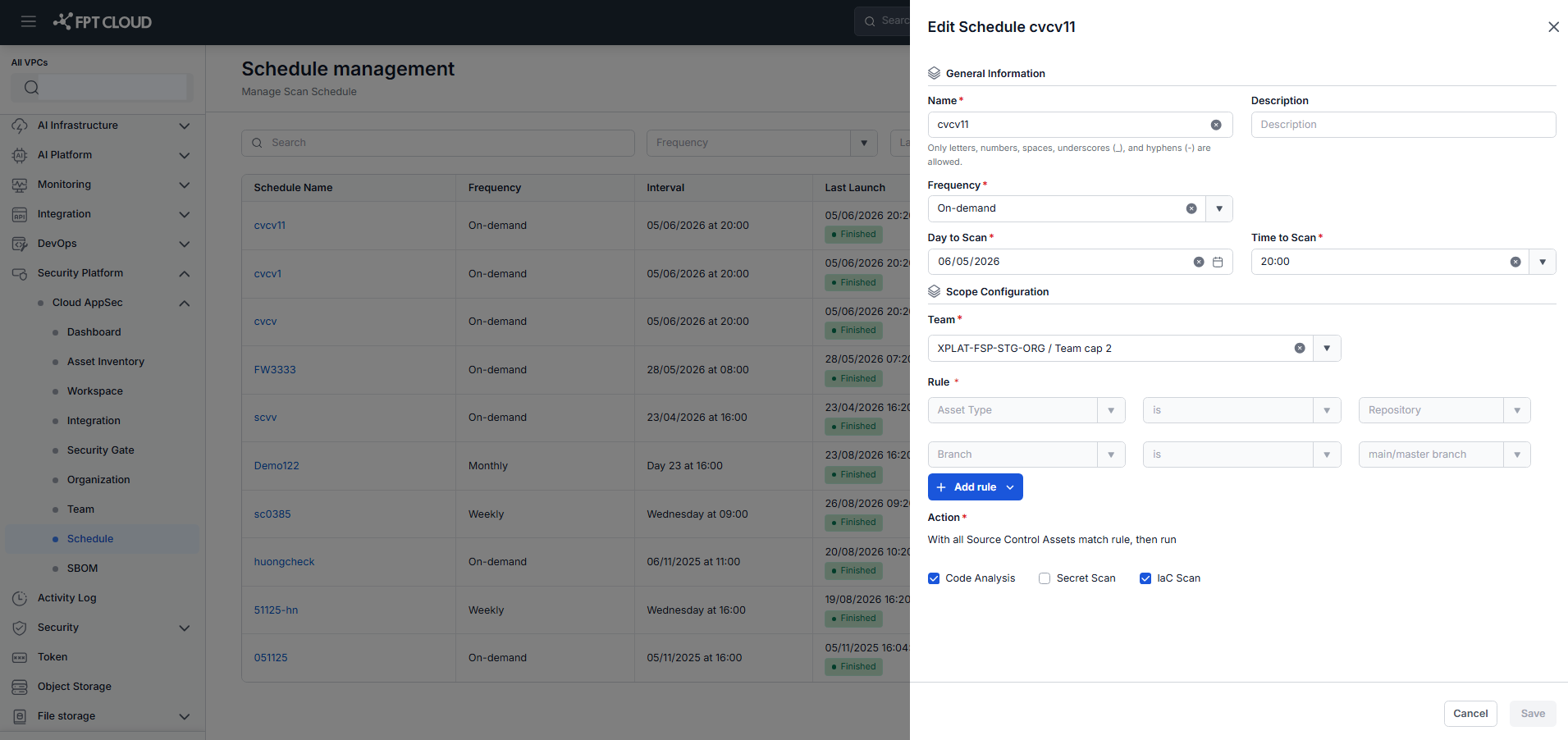Viewport: 1568px width, 740px height.
Task: Collapse the Cloud AppSec submenu
Action: click(x=185, y=304)
